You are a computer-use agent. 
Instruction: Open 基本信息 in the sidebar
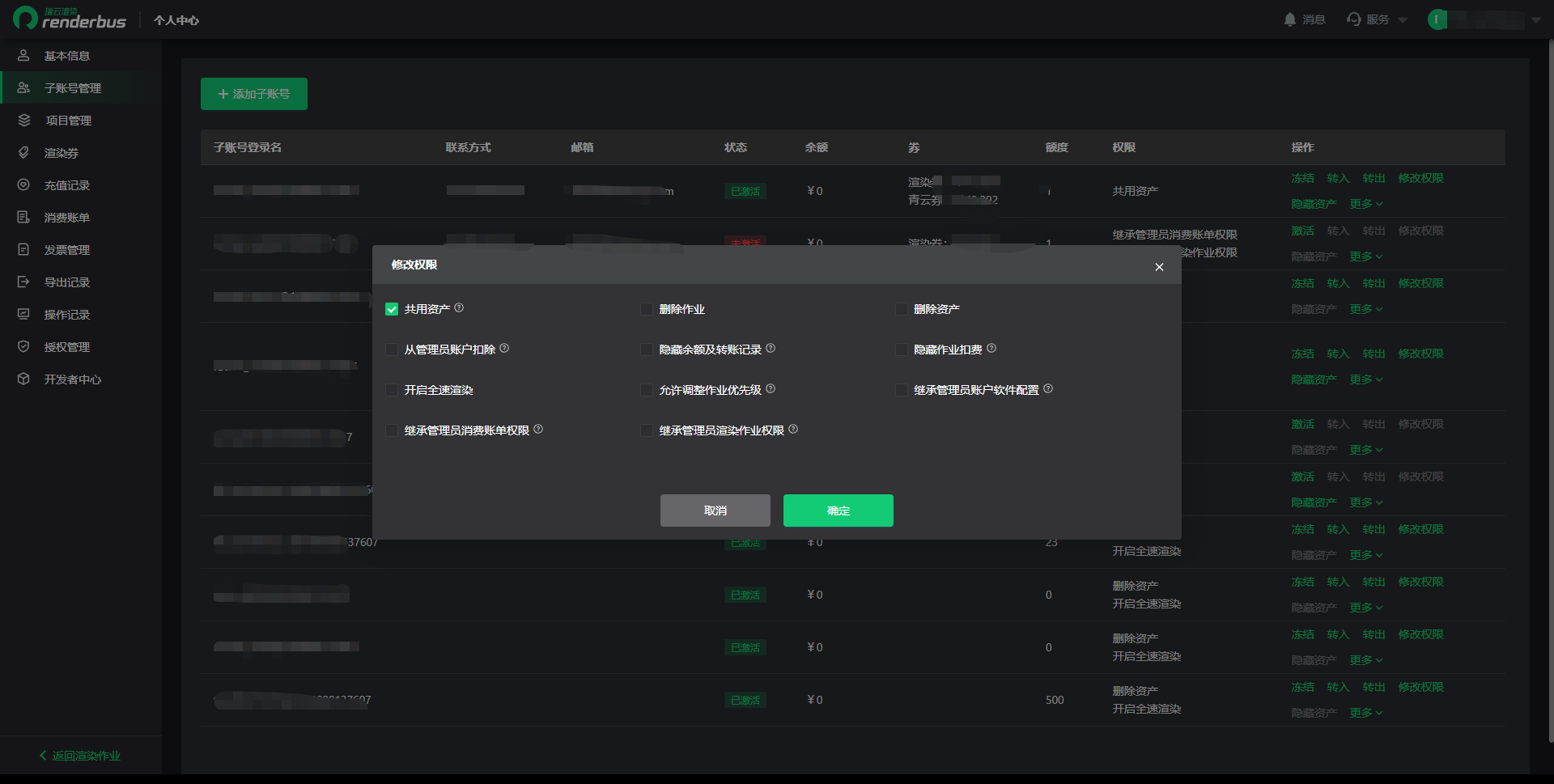pos(81,55)
